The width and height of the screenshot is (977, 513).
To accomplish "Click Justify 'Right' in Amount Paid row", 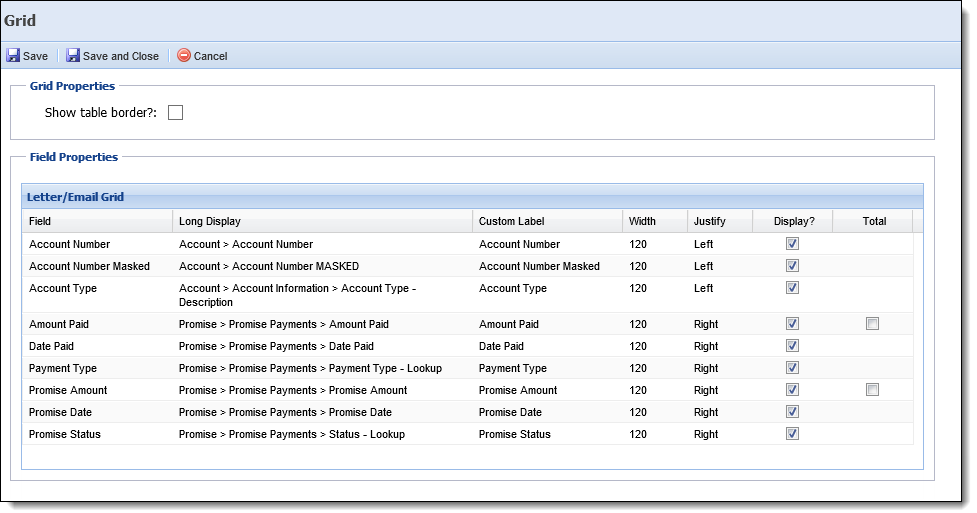I will coord(706,324).
